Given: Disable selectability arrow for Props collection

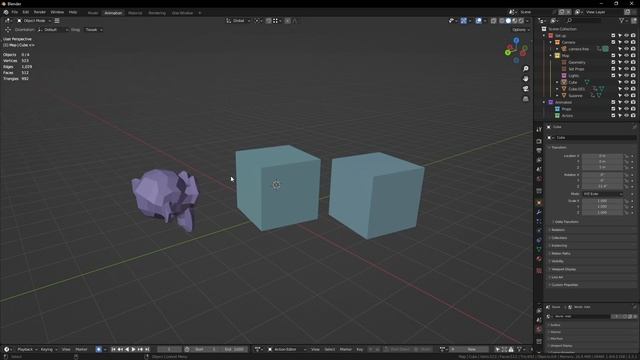Looking at the screenshot, I should coord(620,109).
